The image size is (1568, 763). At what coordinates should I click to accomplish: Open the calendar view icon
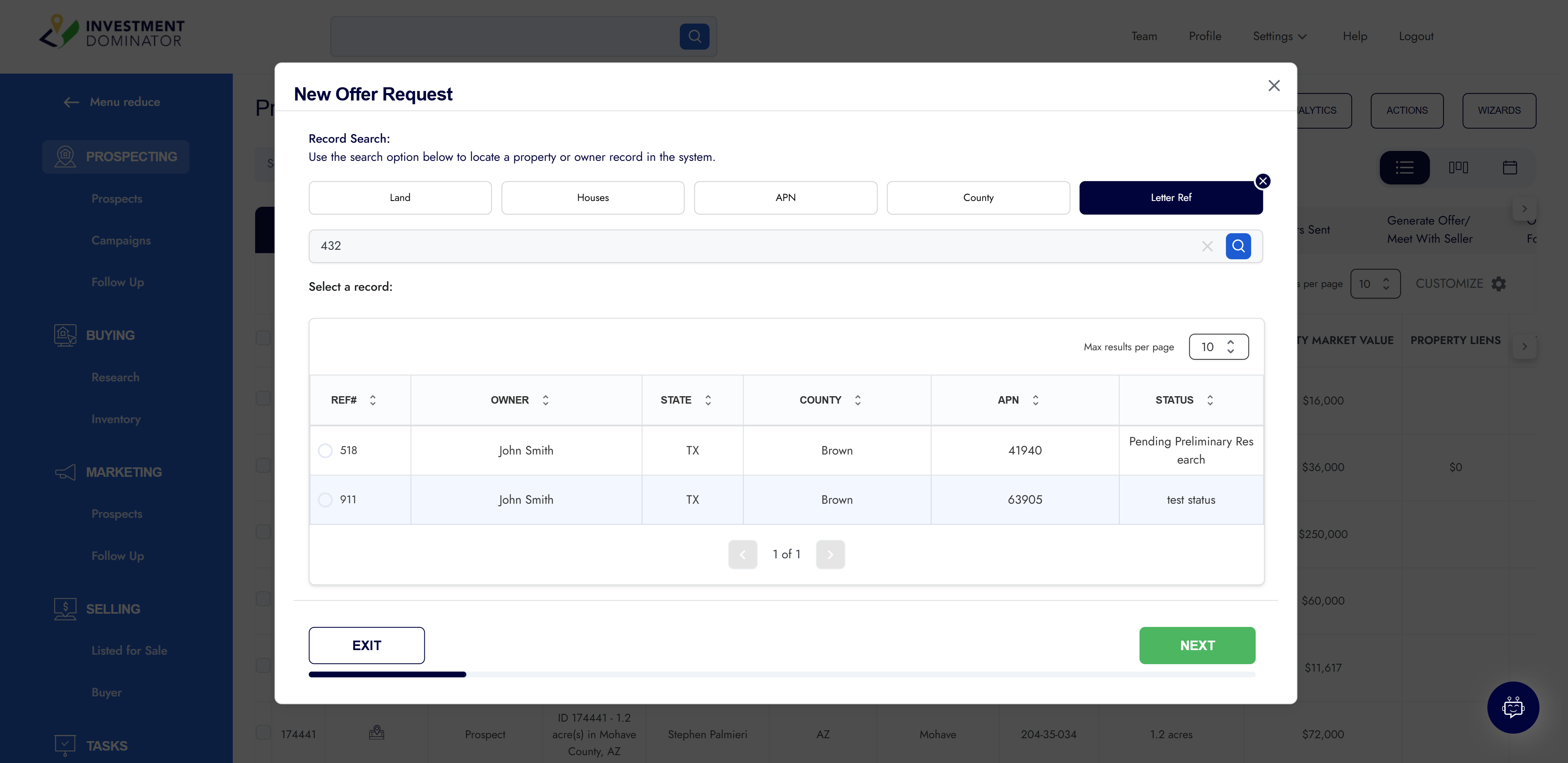(1510, 167)
